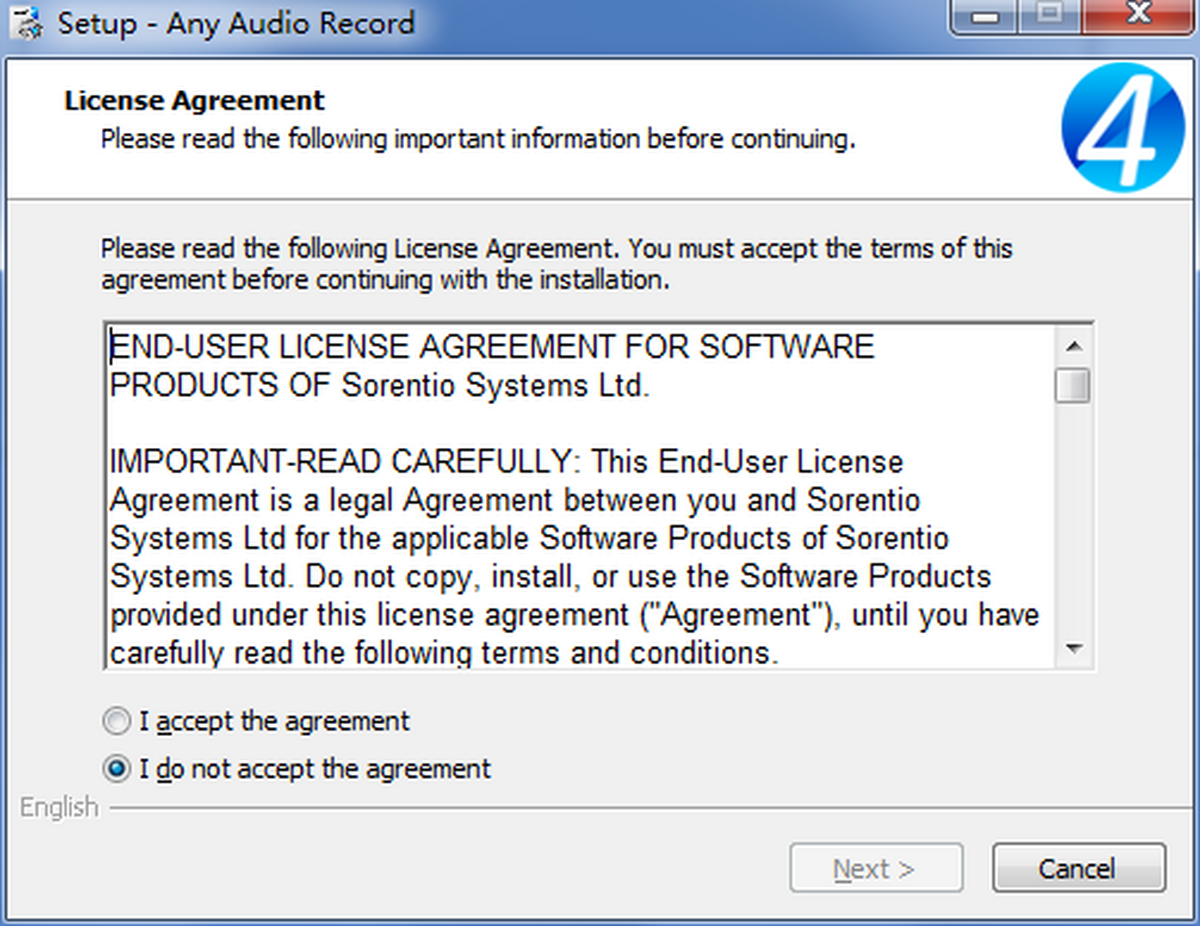Click the "License Agreement" bold heading

(194, 101)
